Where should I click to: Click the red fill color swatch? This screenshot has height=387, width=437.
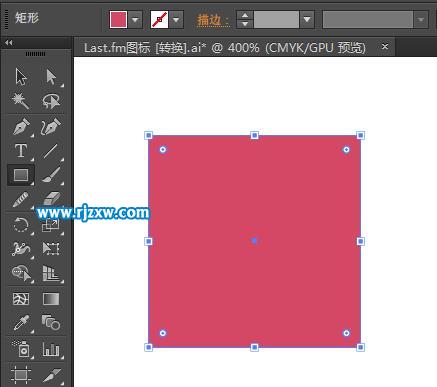tap(118, 19)
